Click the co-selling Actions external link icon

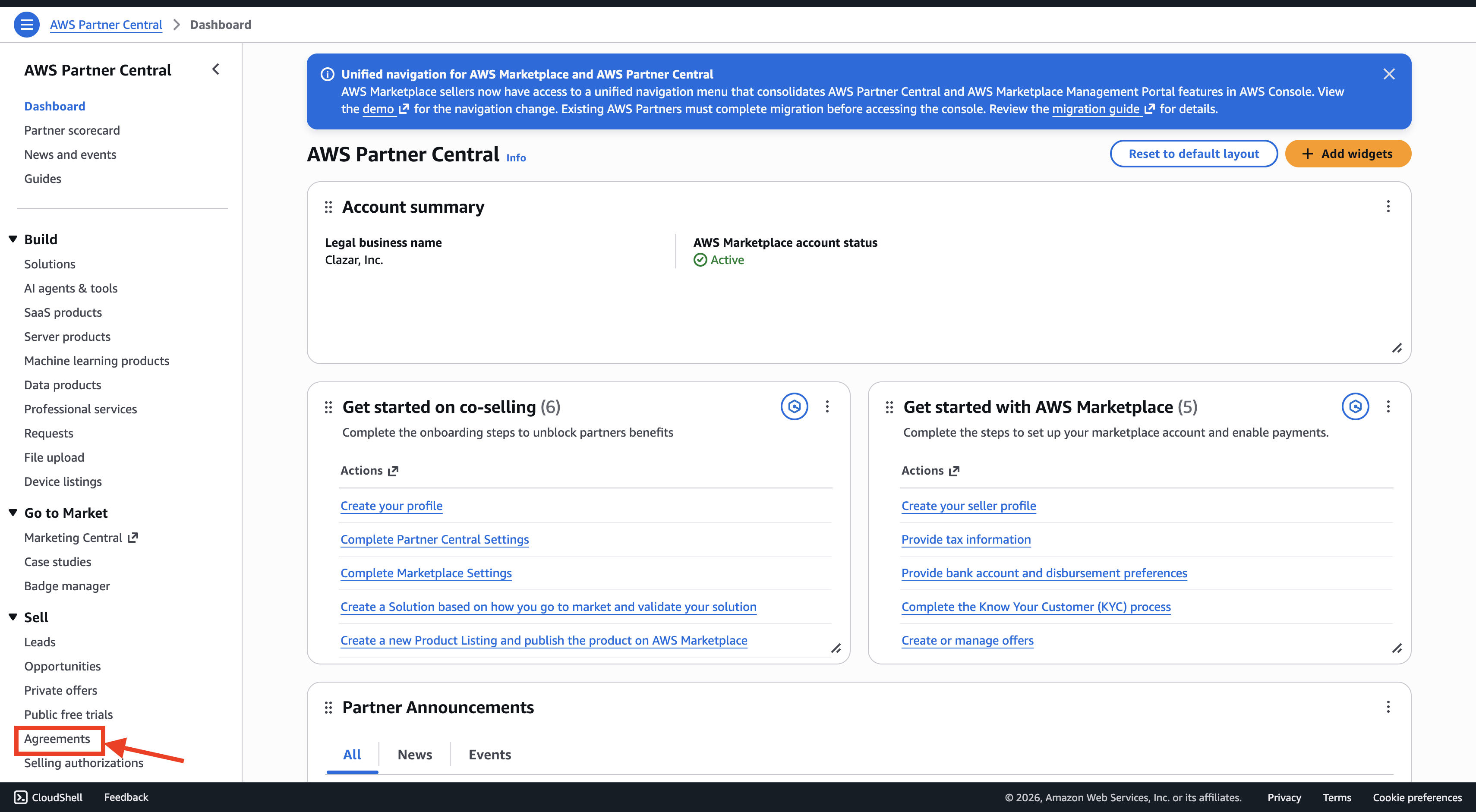pyautogui.click(x=393, y=471)
